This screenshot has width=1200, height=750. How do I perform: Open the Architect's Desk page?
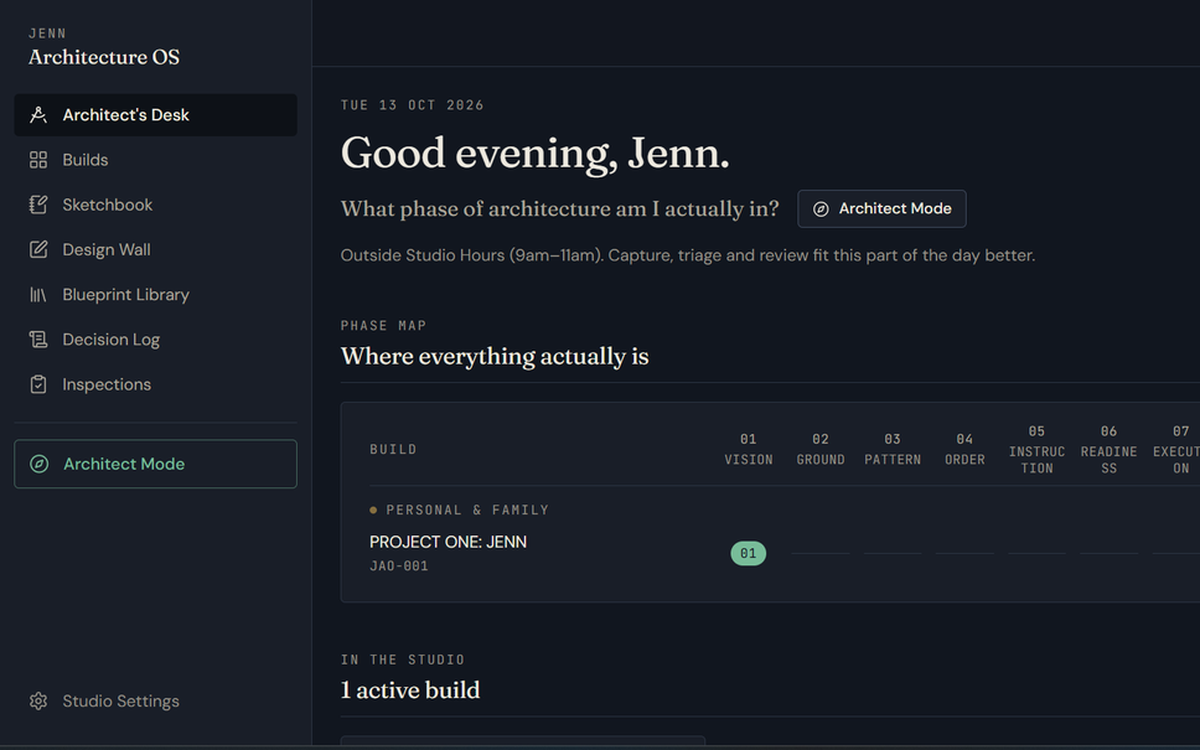pyautogui.click(x=155, y=115)
